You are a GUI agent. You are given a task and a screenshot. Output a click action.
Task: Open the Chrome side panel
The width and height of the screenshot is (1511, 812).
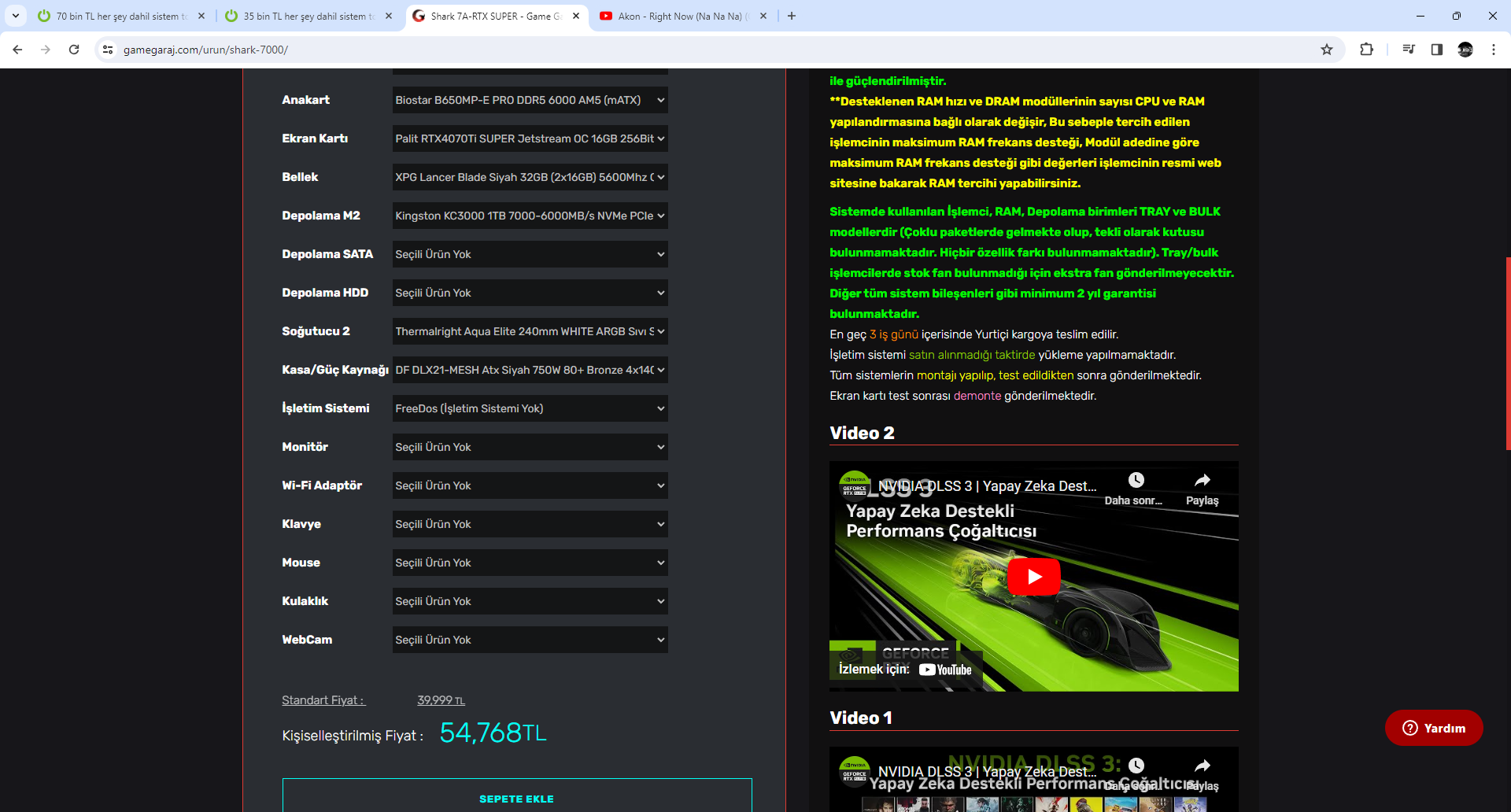click(1437, 50)
